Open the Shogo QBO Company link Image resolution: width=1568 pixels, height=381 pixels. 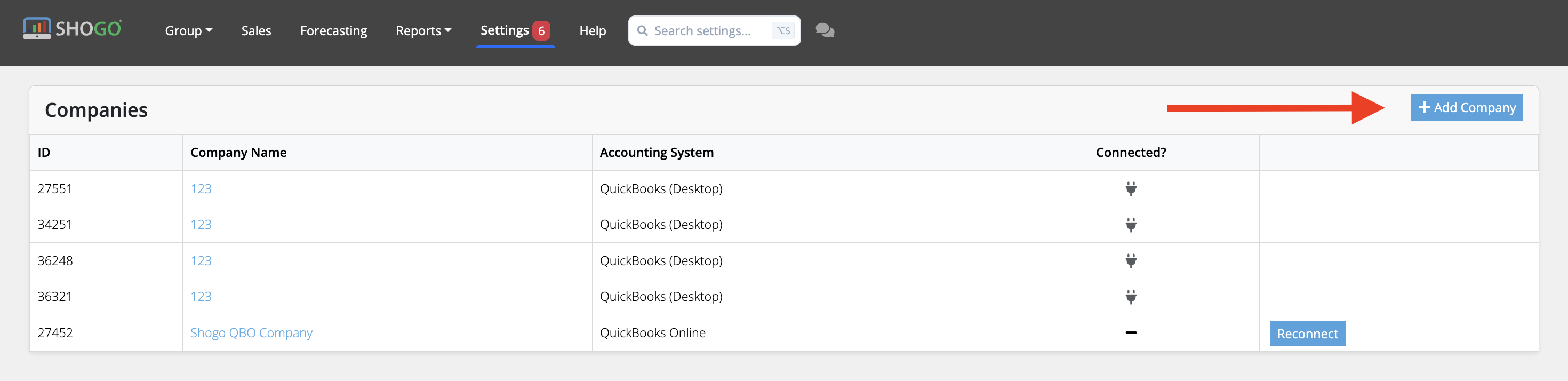tap(251, 333)
